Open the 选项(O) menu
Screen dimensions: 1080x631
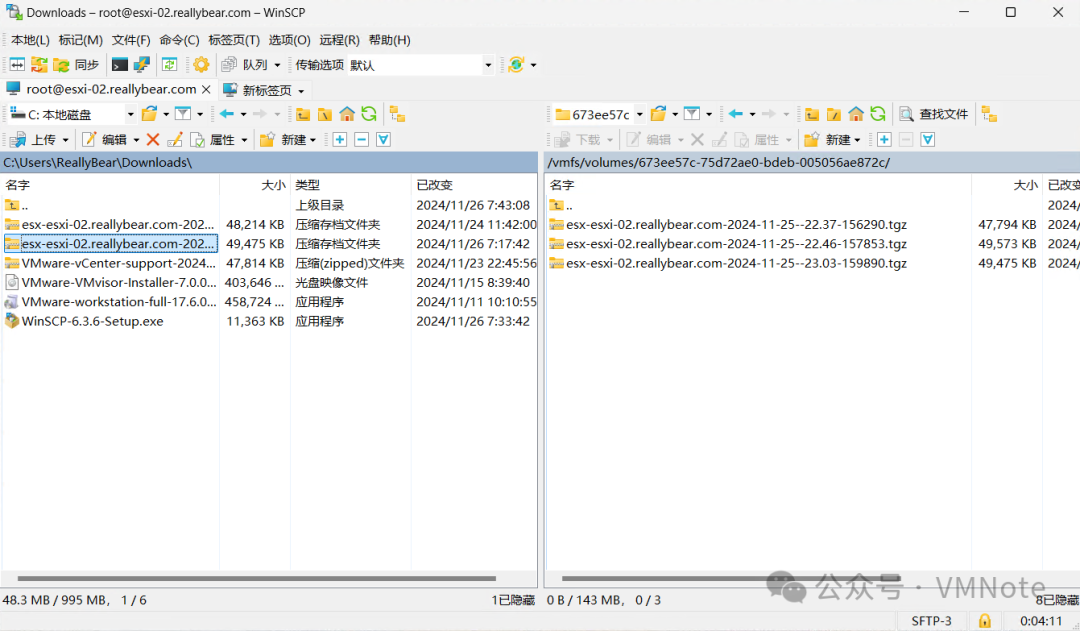click(x=289, y=40)
